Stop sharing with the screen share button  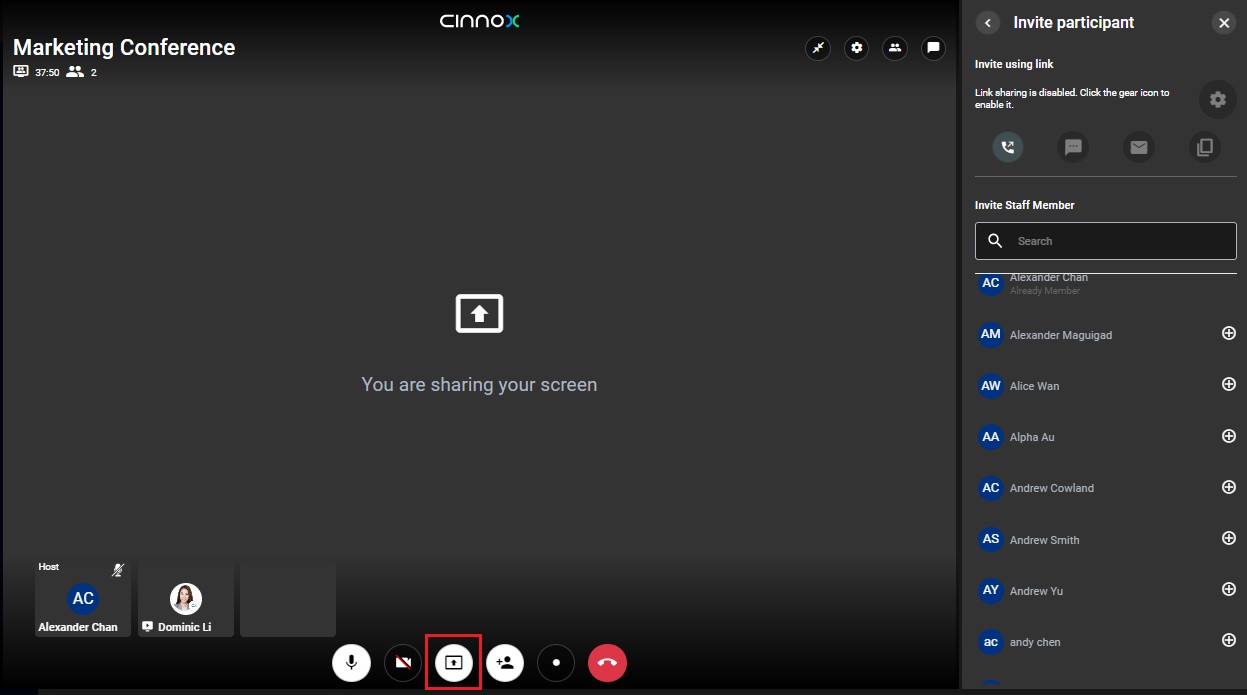[454, 662]
